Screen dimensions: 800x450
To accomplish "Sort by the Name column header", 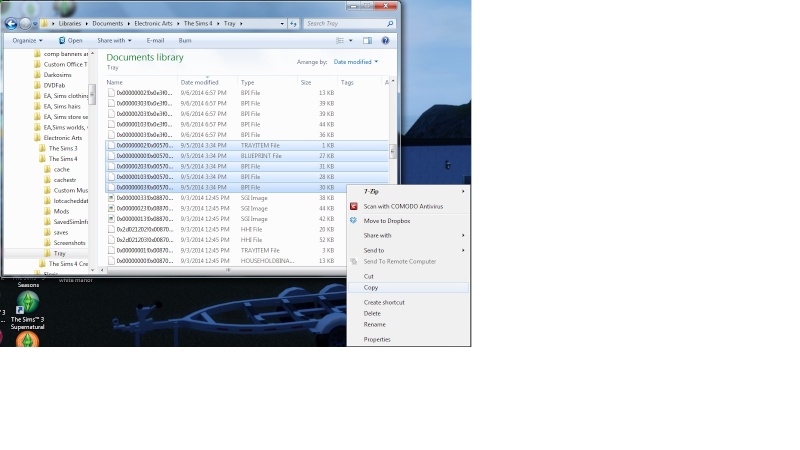I will 141,82.
